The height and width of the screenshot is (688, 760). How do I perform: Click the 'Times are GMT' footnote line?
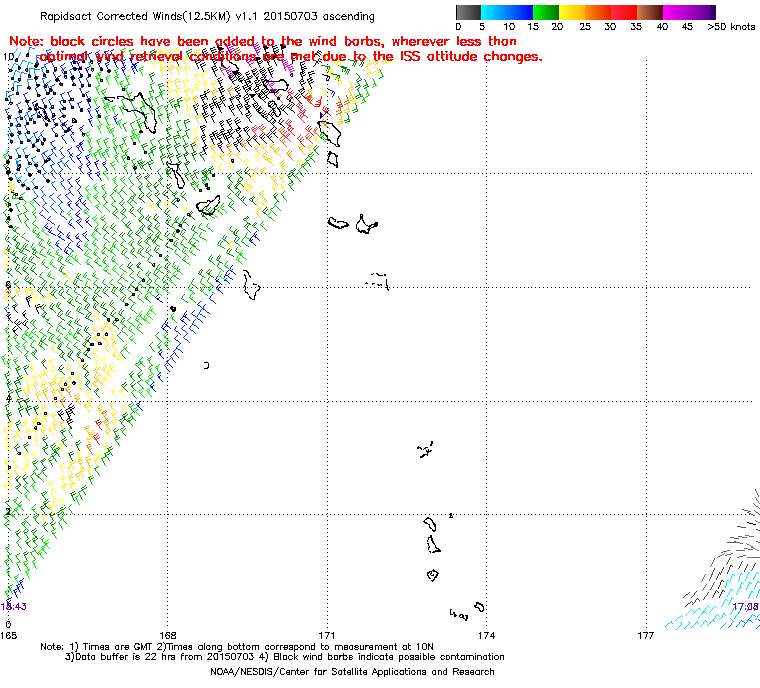point(237,647)
